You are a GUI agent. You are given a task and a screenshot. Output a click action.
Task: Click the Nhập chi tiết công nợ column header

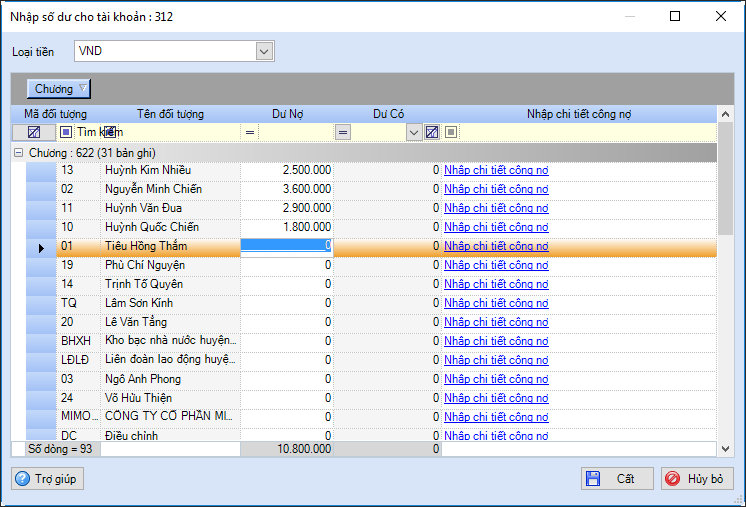(x=579, y=114)
